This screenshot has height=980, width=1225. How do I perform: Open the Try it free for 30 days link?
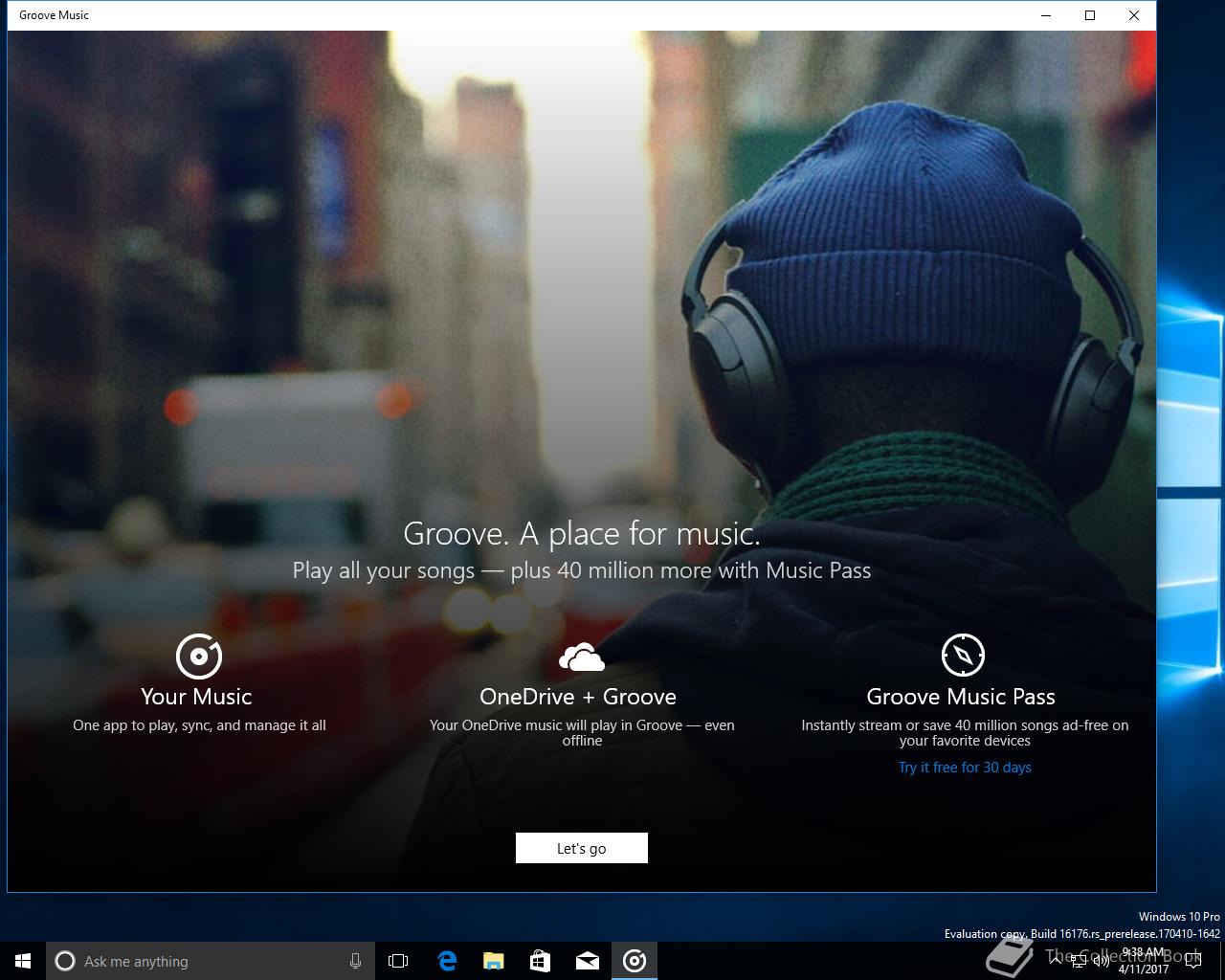click(x=964, y=768)
